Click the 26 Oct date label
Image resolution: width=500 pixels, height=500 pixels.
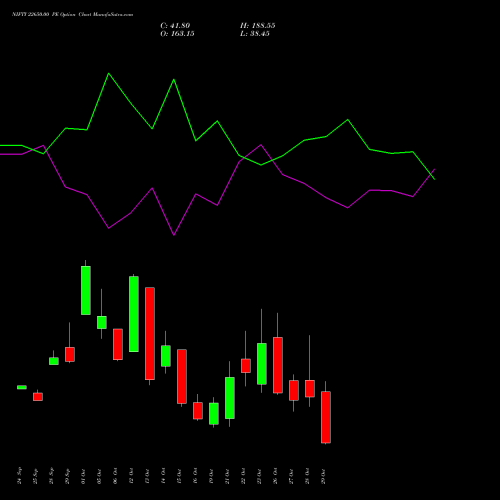click(x=276, y=476)
